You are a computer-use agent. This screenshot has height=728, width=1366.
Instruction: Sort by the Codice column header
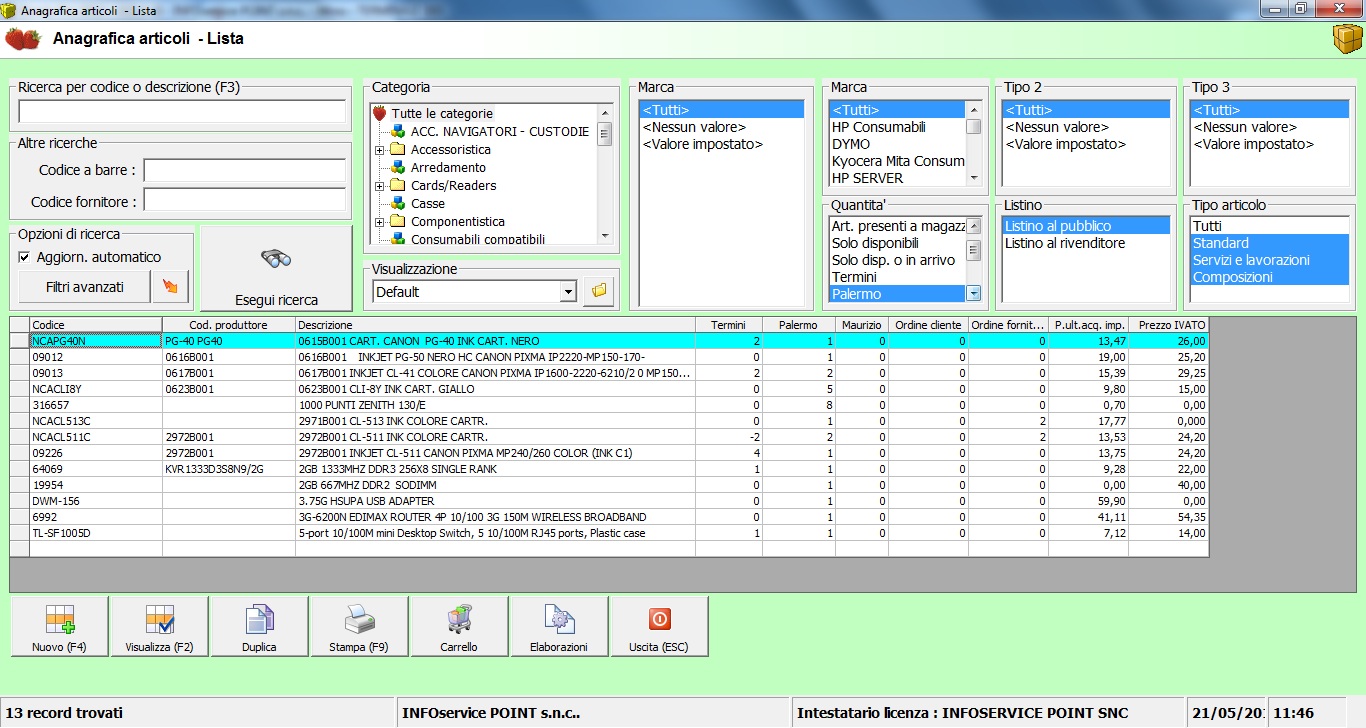tap(96, 325)
